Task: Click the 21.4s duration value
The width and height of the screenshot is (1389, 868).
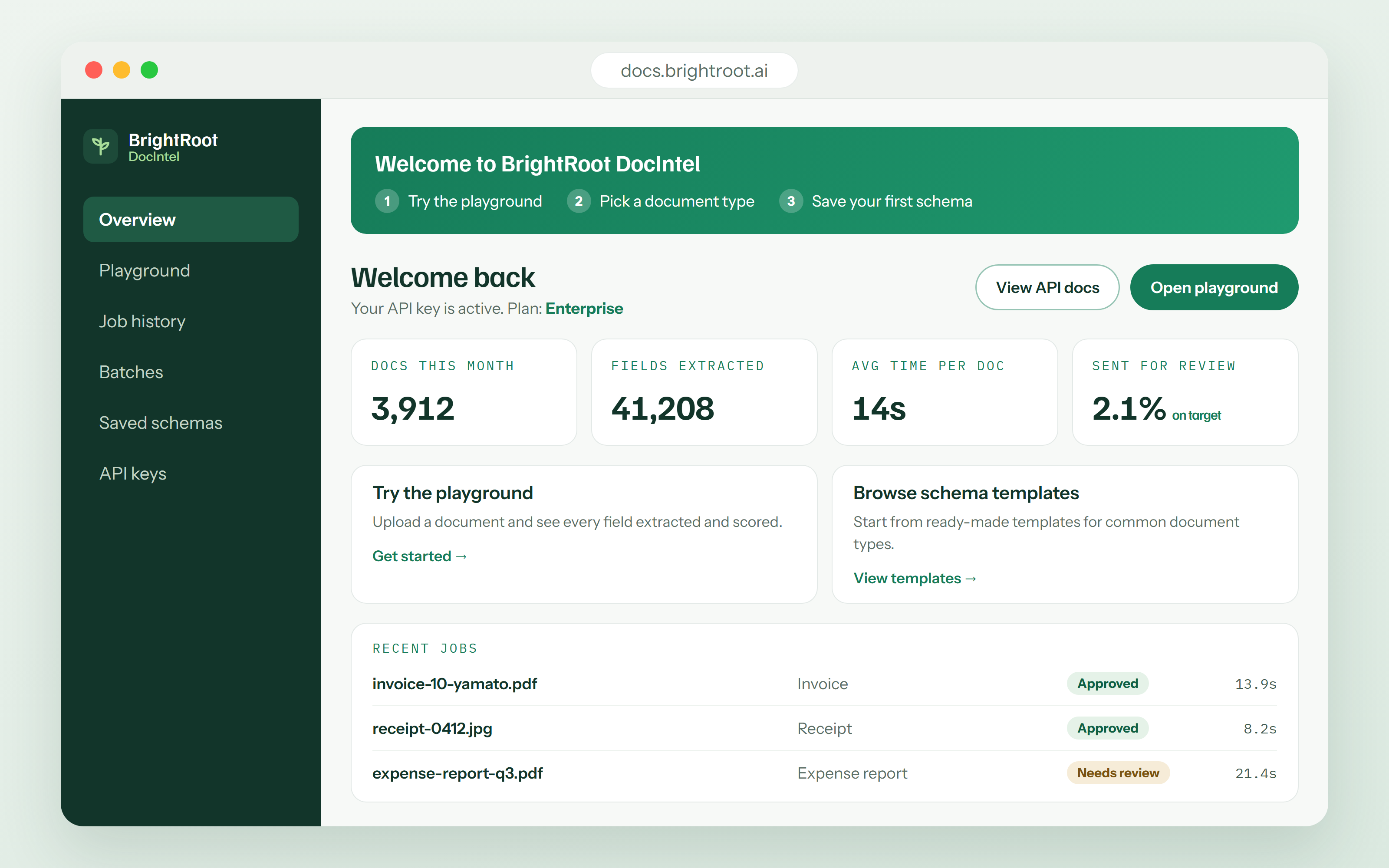Action: coord(1255,773)
